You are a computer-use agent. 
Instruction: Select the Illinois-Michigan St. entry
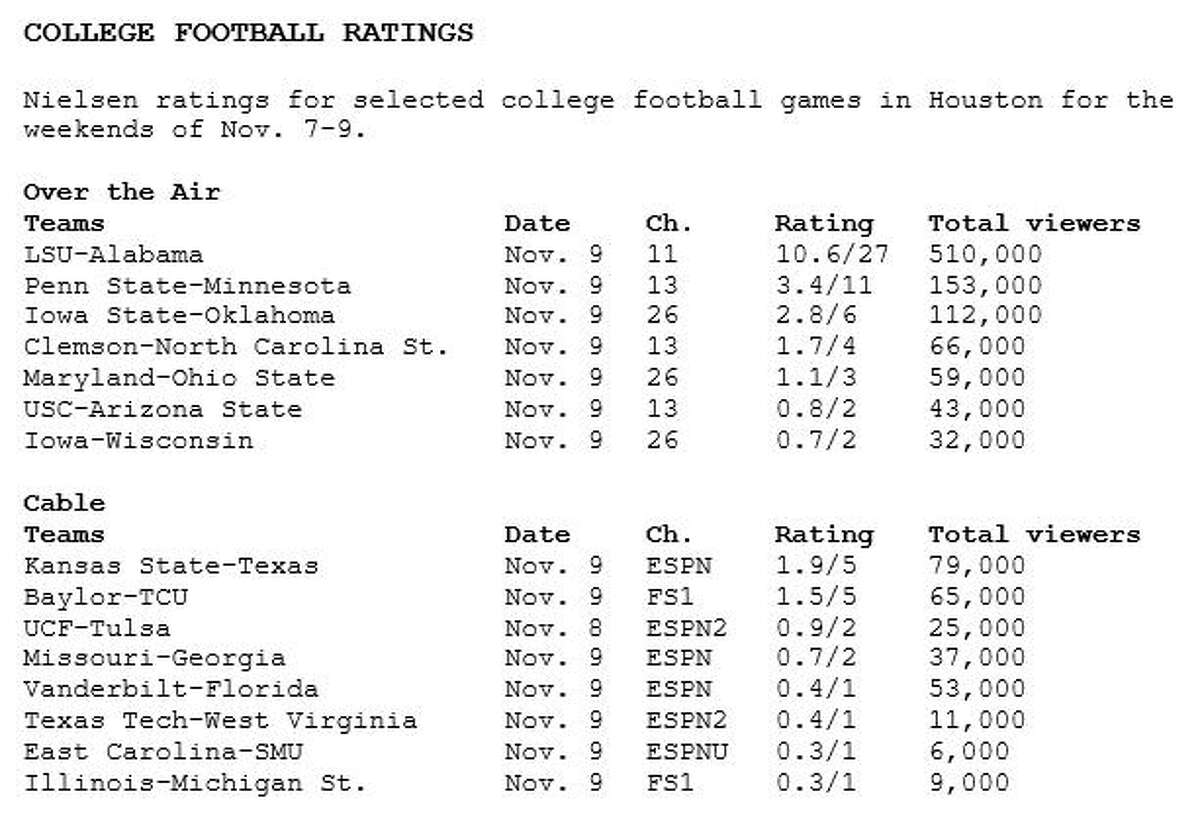pyautogui.click(x=195, y=783)
